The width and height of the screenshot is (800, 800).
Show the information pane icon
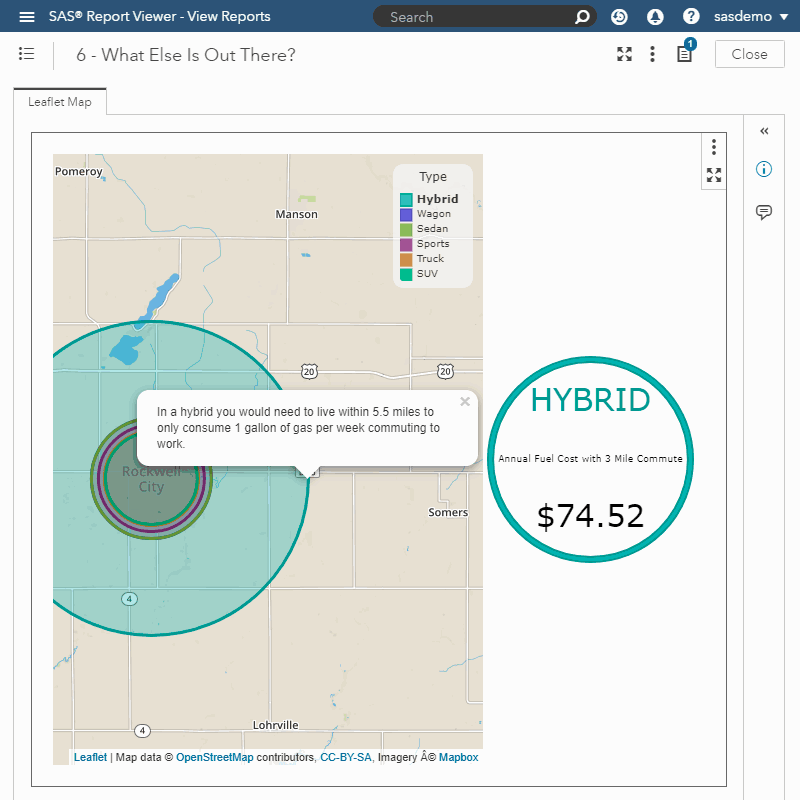pyautogui.click(x=764, y=169)
